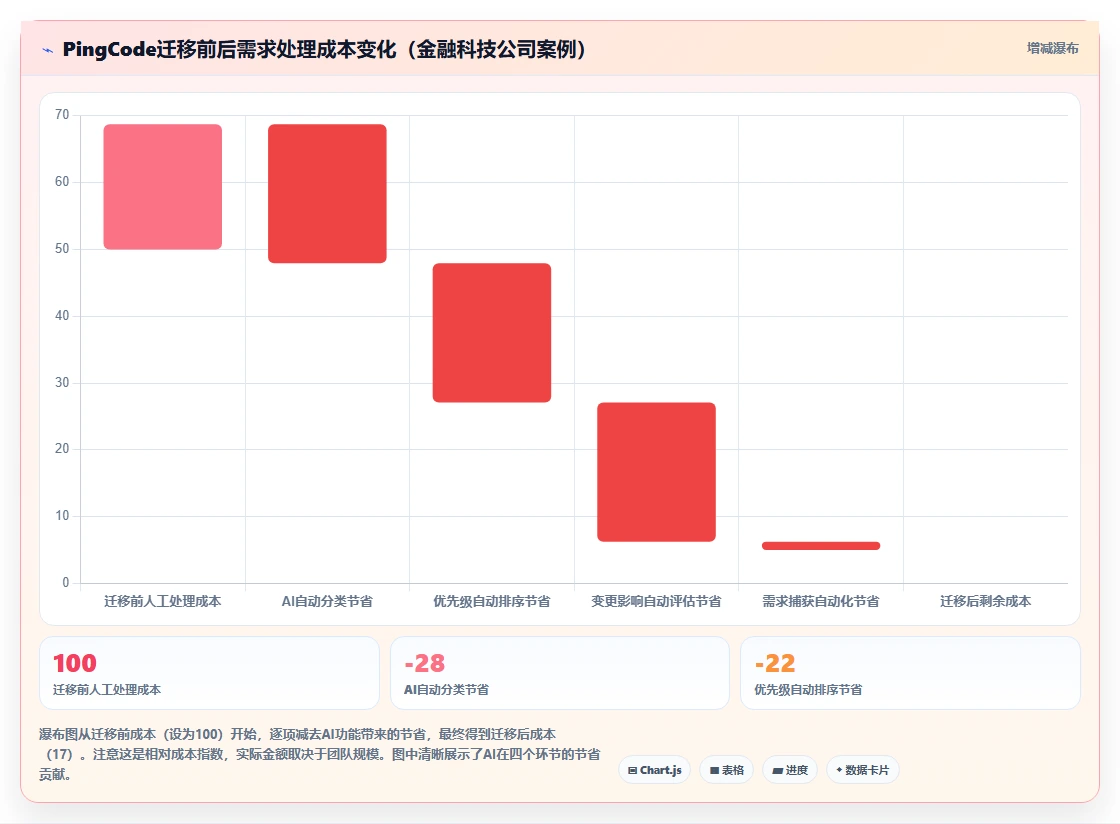Screen dimensions: 1120x824
Task: Click the 表格 tag chip
Action: pyautogui.click(x=726, y=770)
